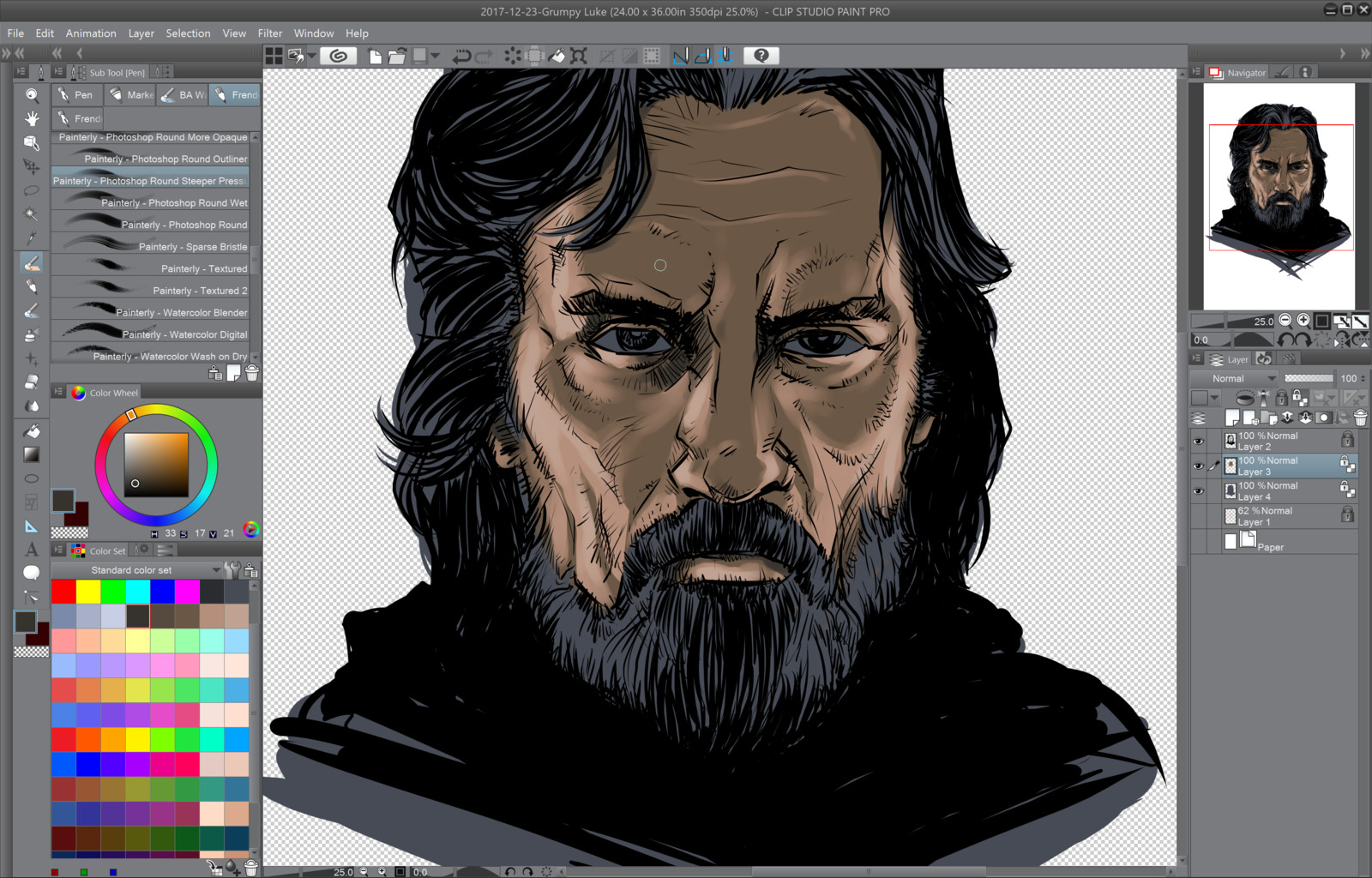Viewport: 1372px width, 878px height.
Task: Select the Zoom magnifier tool
Action: point(32,94)
